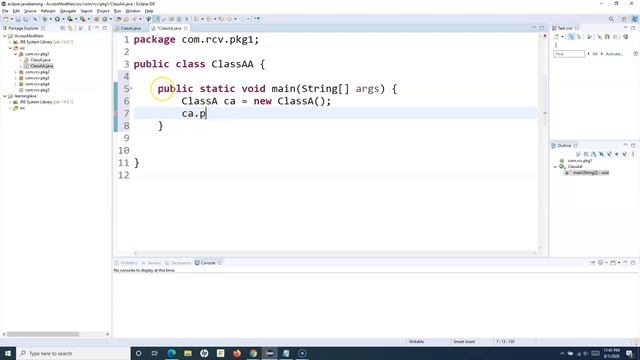The width and height of the screenshot is (640, 360).
Task: Open the Refactor menu
Action: [x=48, y=11]
